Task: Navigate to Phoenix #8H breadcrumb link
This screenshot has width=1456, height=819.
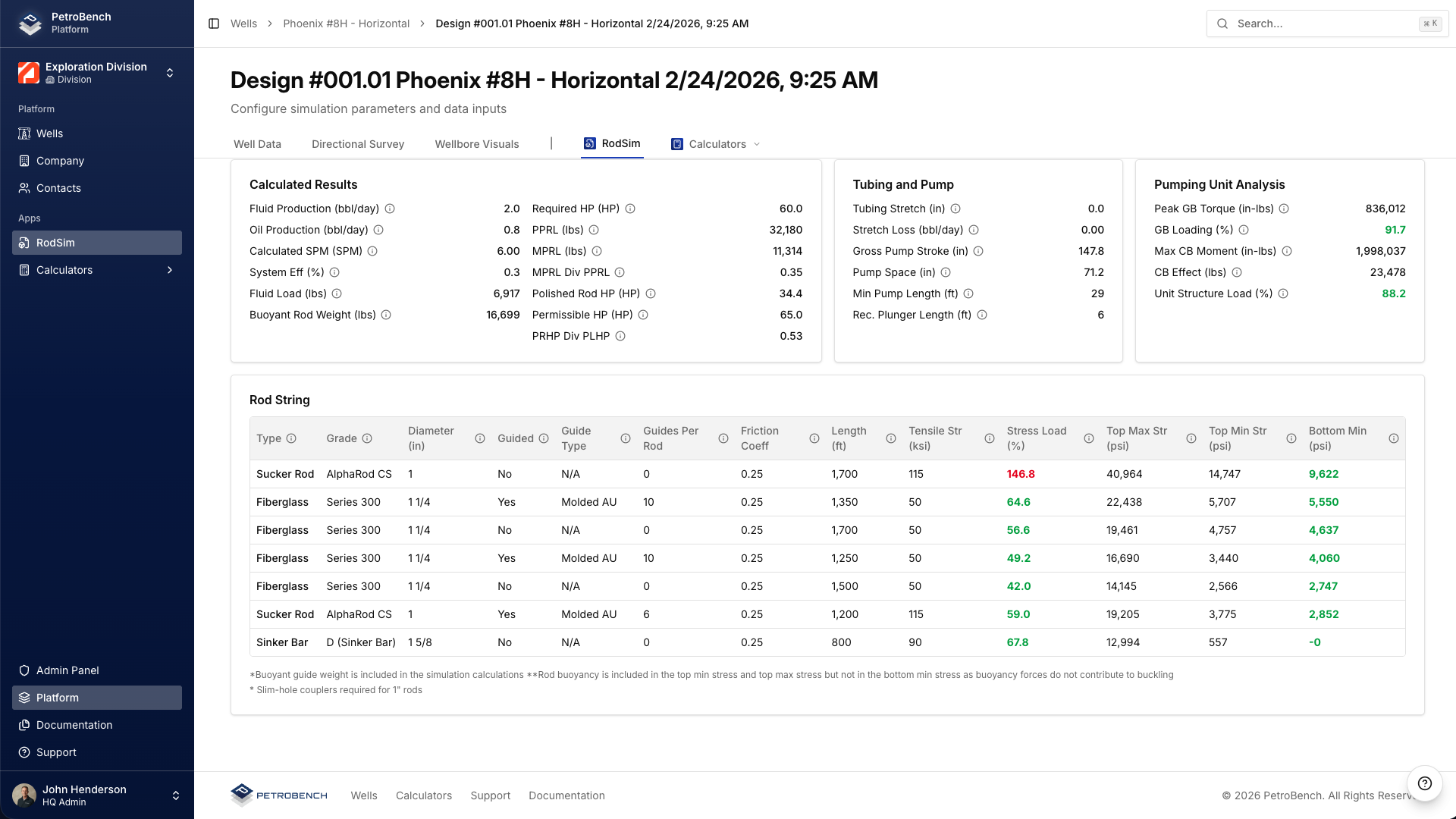Action: 347,24
